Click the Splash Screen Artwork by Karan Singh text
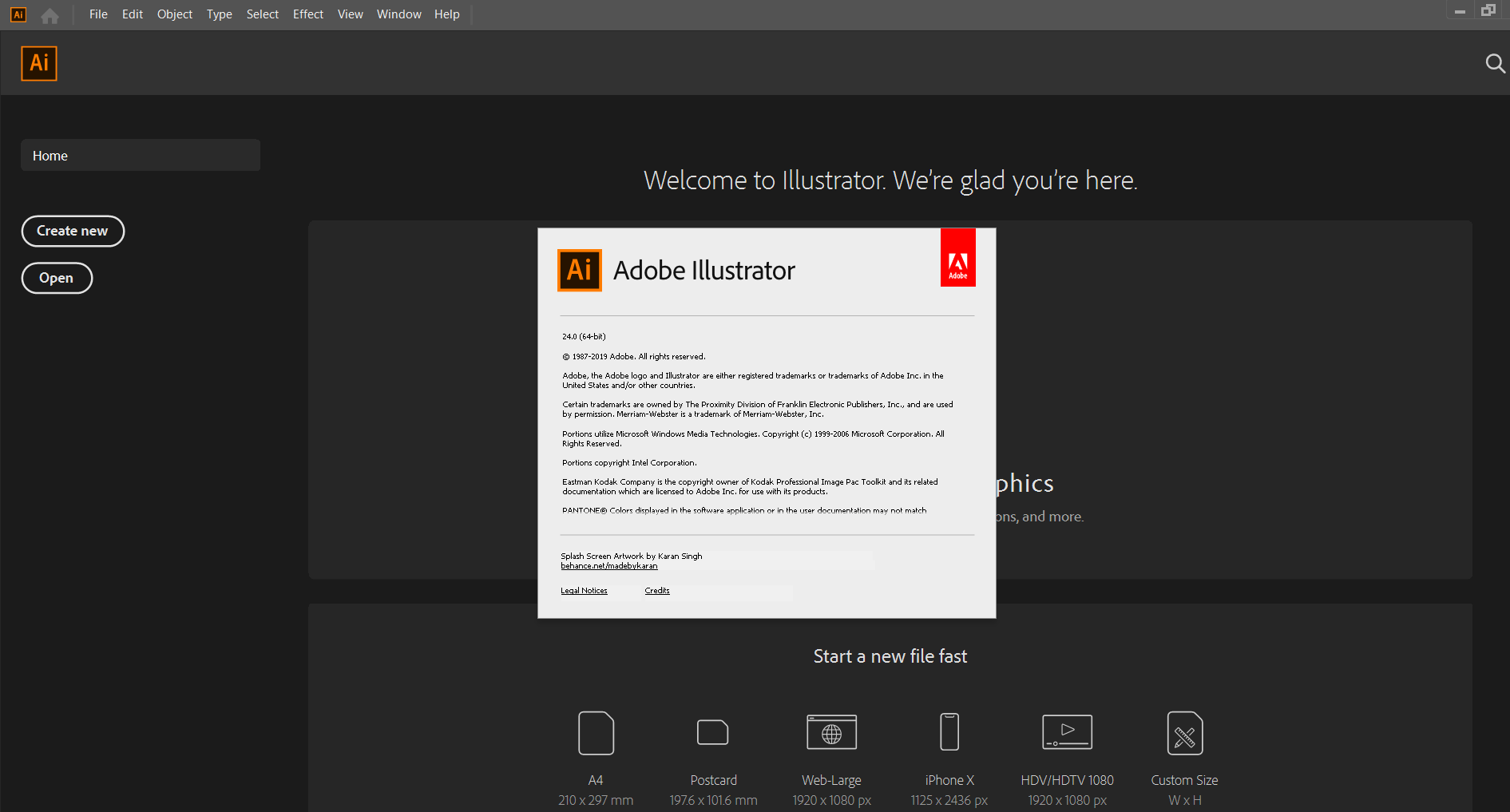Viewport: 1510px width, 812px height. click(632, 557)
